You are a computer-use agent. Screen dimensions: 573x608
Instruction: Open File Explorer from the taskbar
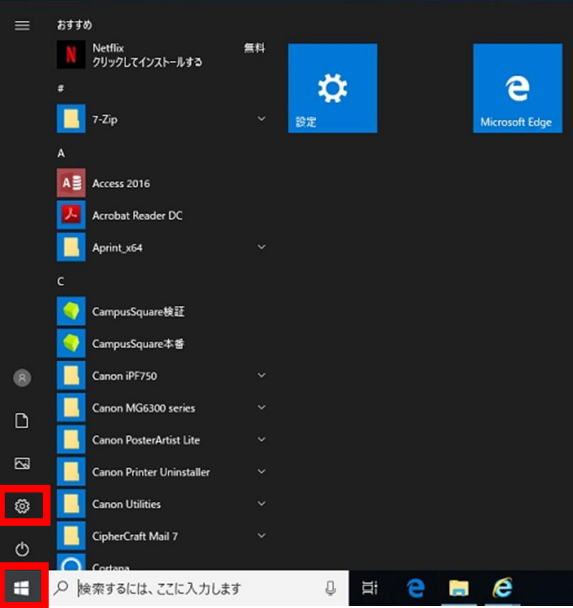click(459, 588)
